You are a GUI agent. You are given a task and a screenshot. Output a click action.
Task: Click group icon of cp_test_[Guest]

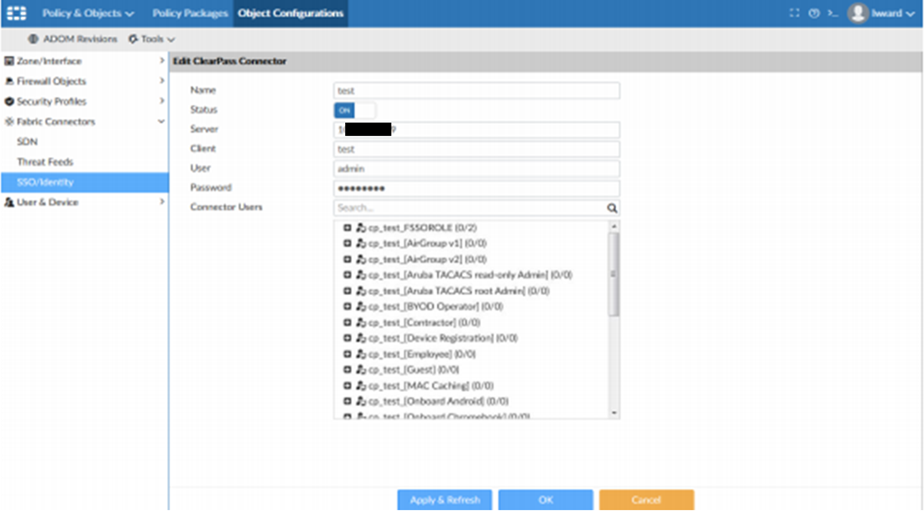361,370
